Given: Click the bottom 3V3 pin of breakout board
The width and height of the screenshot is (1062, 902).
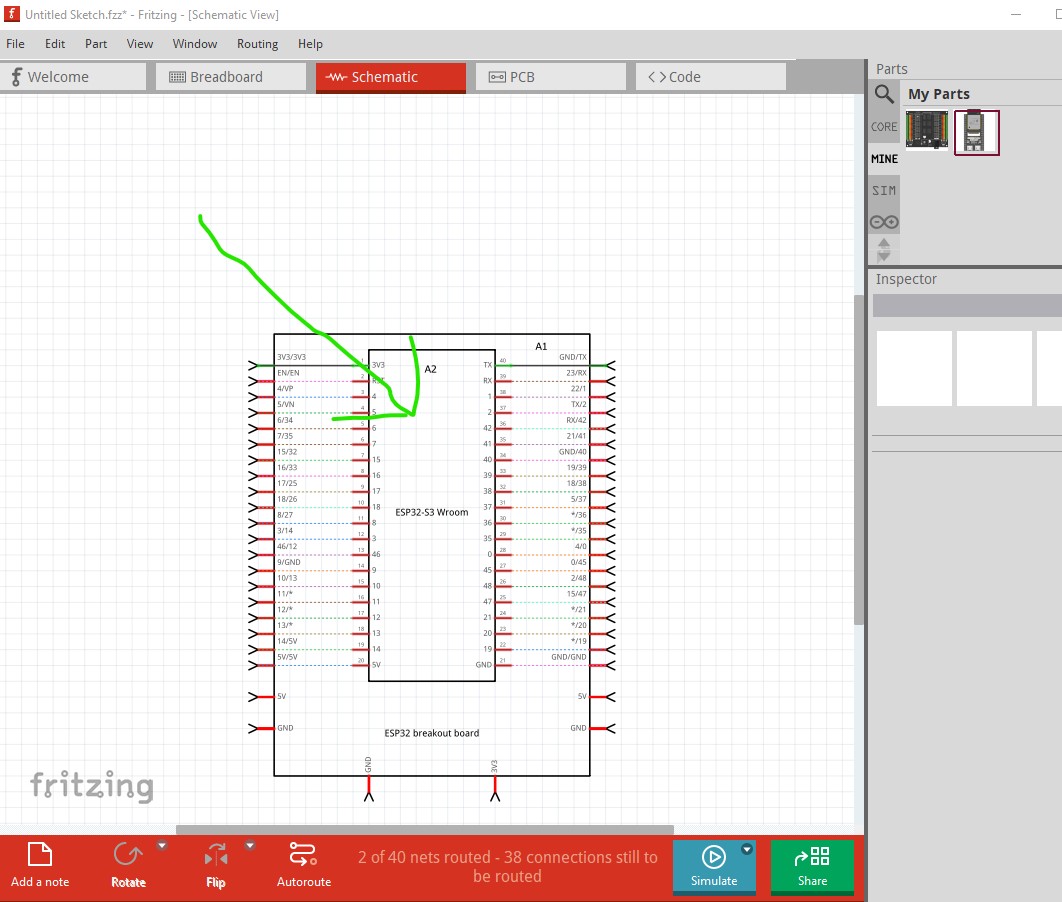Looking at the screenshot, I should click(x=495, y=789).
